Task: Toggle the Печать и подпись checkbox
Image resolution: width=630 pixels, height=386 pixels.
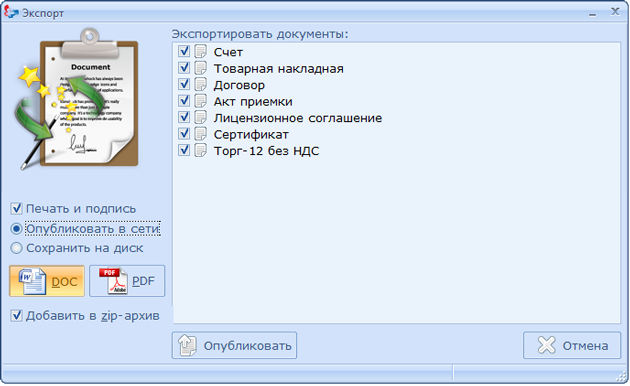Action: tap(16, 208)
